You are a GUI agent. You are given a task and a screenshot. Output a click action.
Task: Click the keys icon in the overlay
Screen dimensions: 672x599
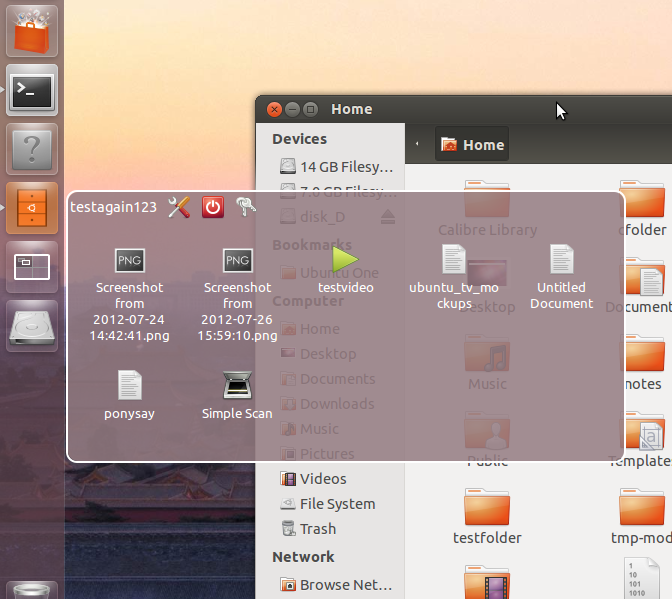point(246,207)
